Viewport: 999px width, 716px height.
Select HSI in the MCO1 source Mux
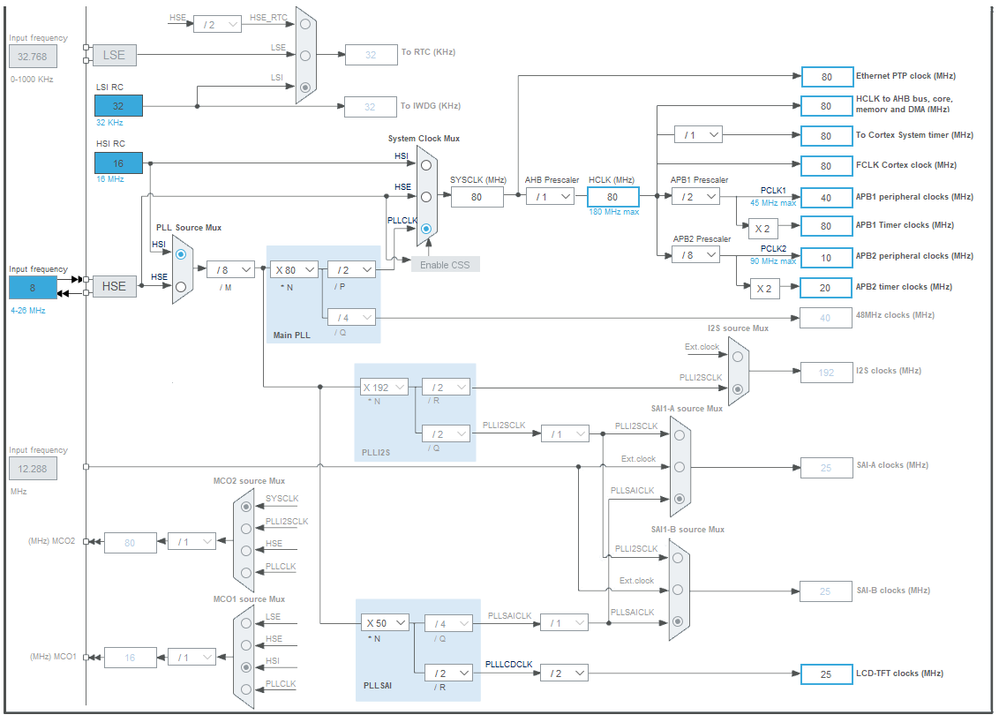(x=246, y=667)
